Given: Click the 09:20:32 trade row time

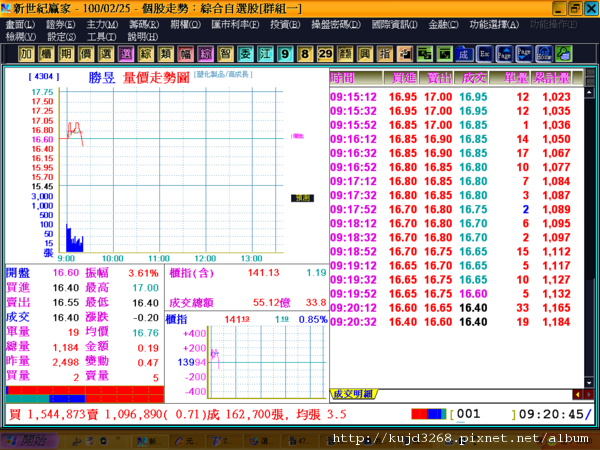Looking at the screenshot, I should pyautogui.click(x=354, y=322).
